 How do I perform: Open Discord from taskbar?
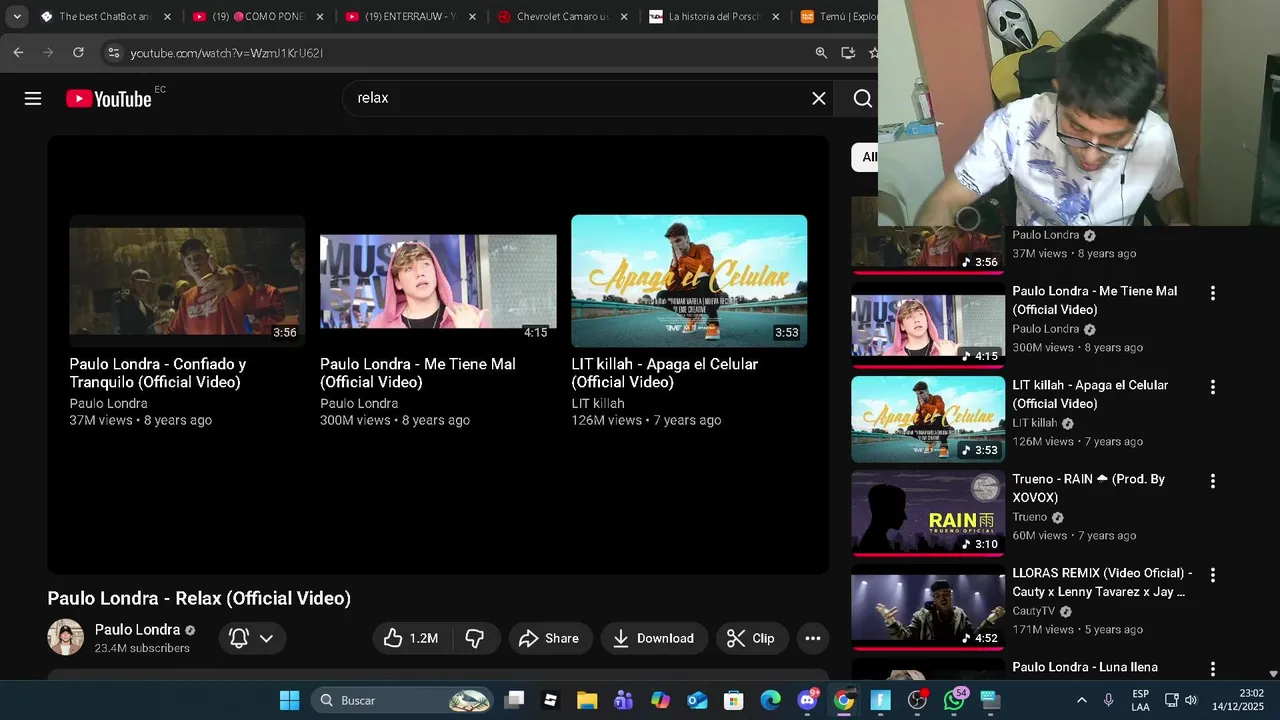(x=807, y=700)
